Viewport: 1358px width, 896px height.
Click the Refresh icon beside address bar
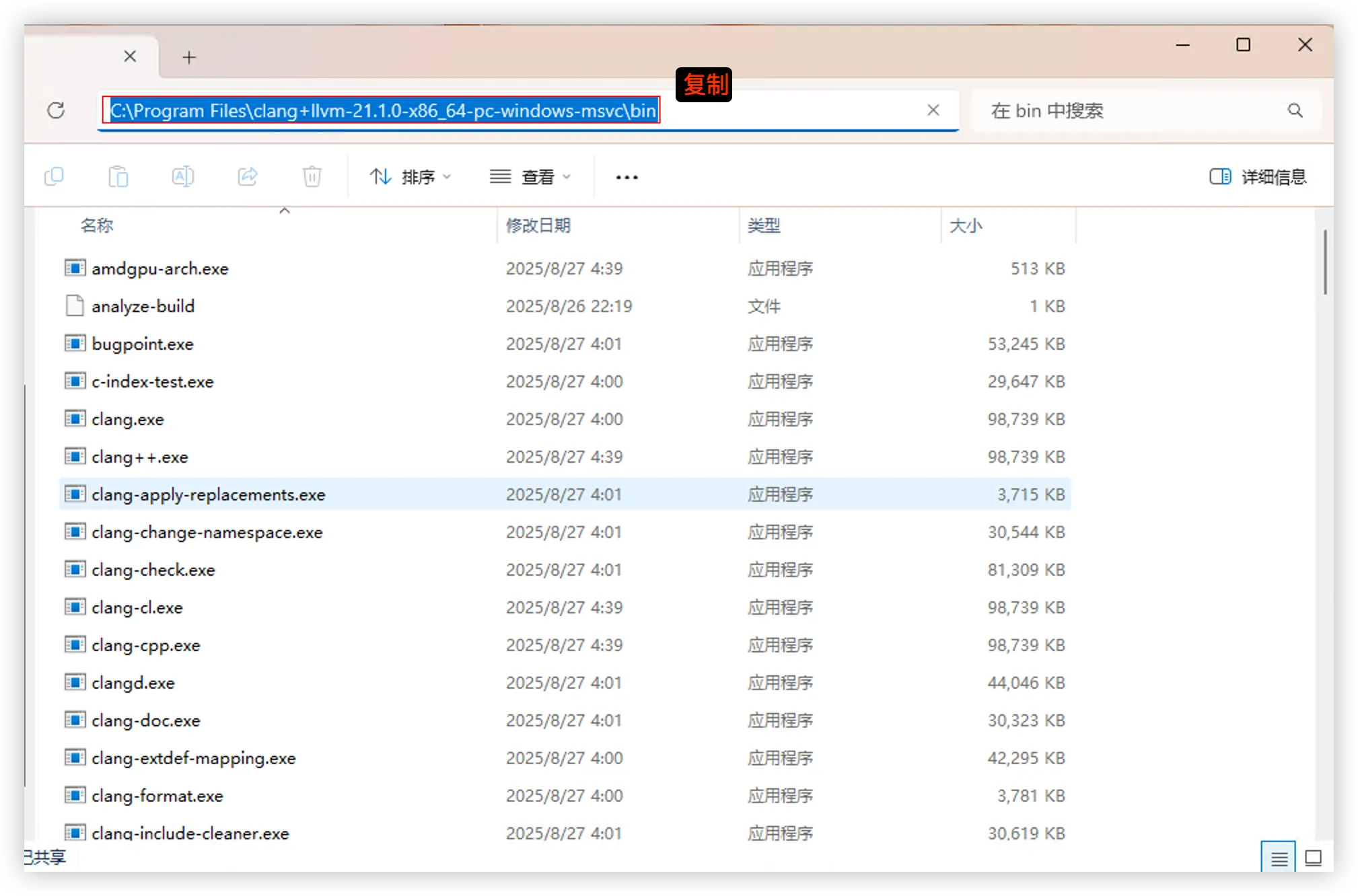(x=56, y=110)
